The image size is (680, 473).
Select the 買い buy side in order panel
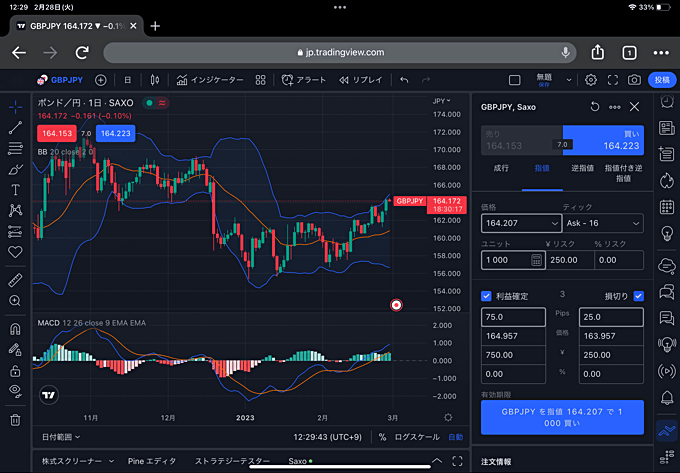pyautogui.click(x=603, y=140)
